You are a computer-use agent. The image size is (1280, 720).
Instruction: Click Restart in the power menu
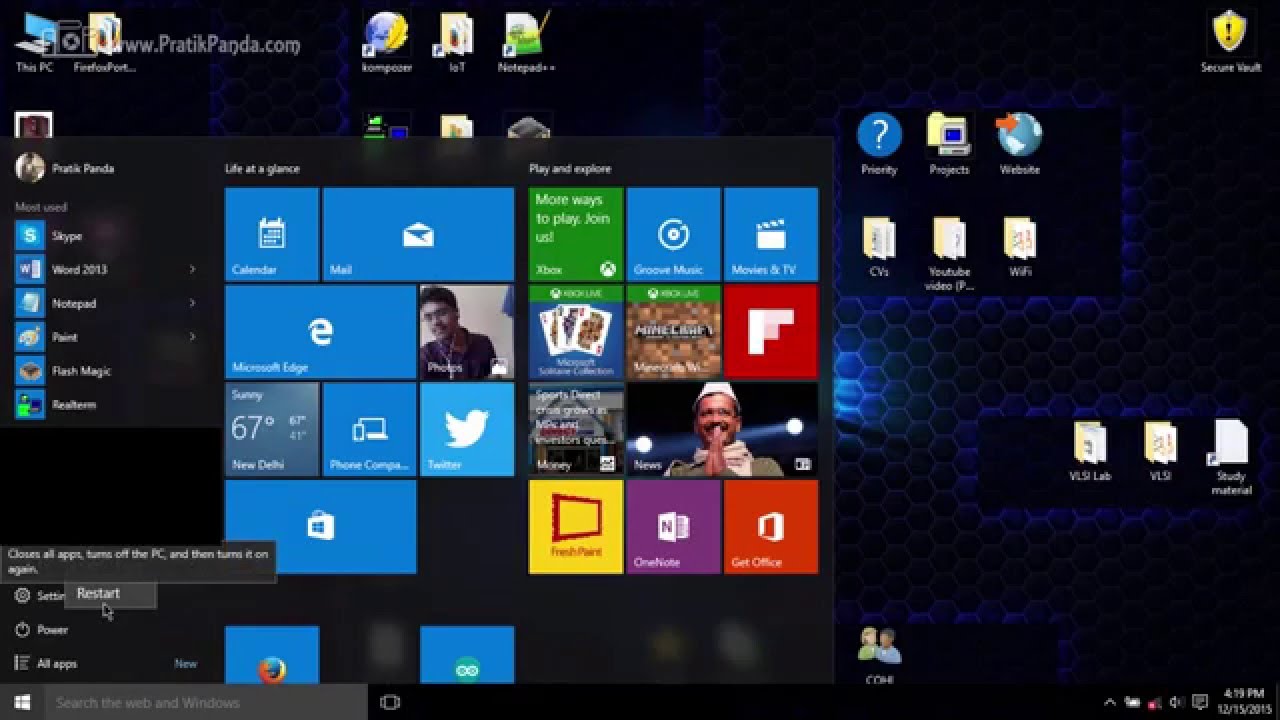click(x=110, y=594)
